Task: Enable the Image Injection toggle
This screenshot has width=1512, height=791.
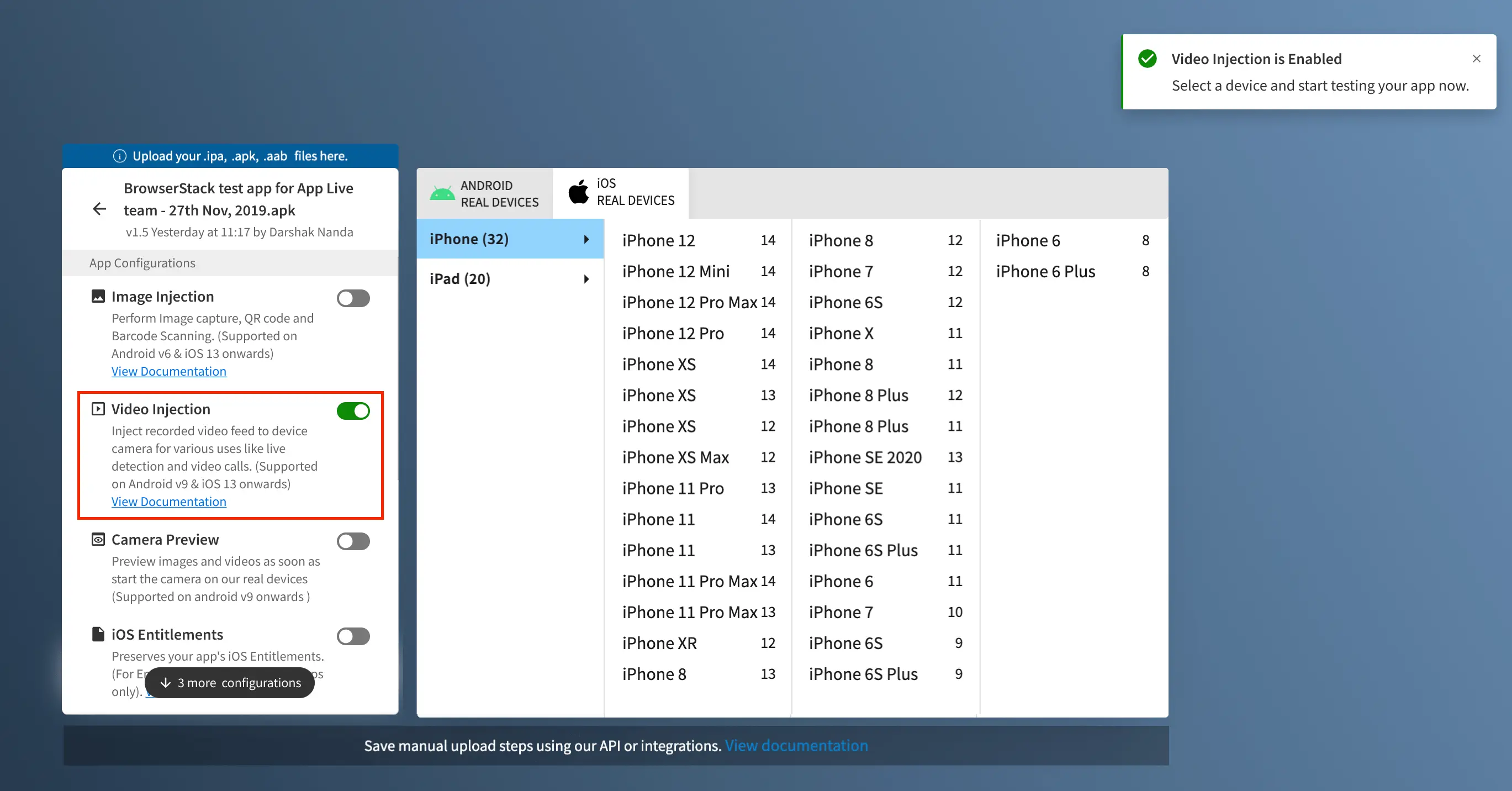Action: 353,298
